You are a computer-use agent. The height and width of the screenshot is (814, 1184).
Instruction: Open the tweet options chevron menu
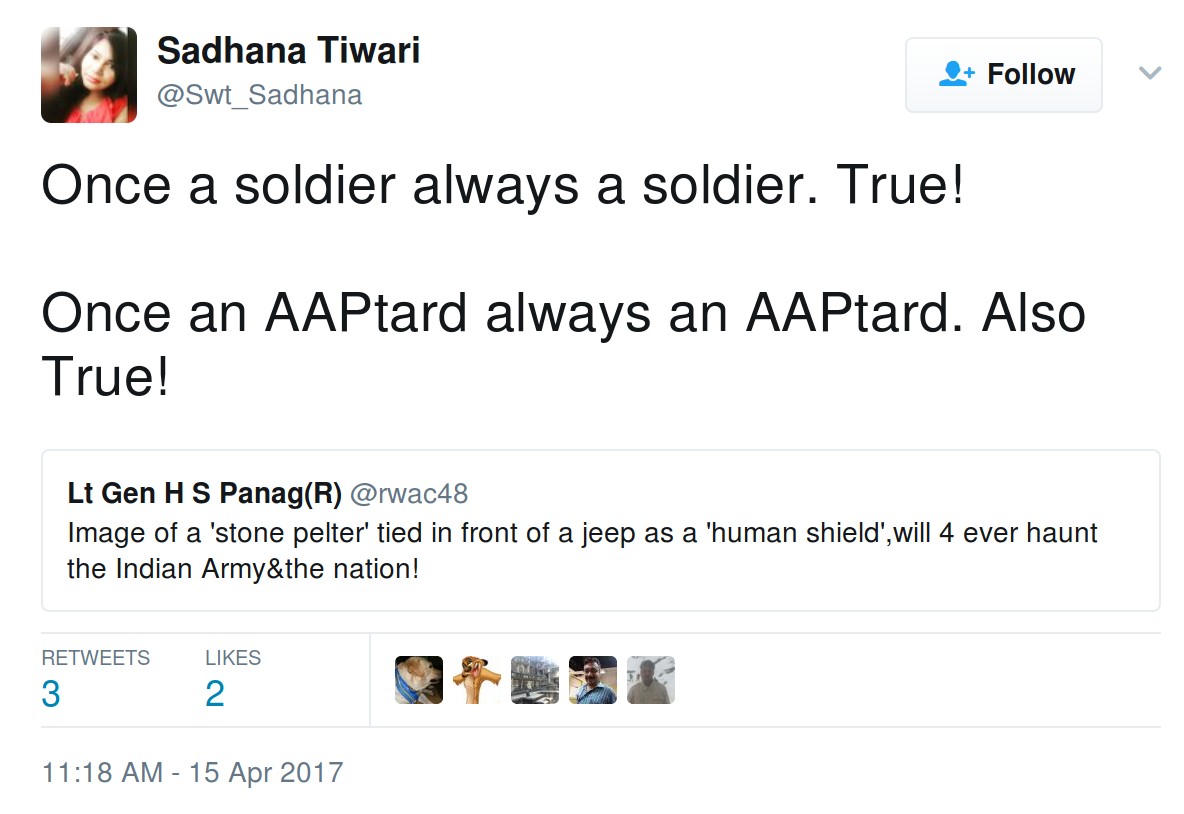(x=1150, y=73)
